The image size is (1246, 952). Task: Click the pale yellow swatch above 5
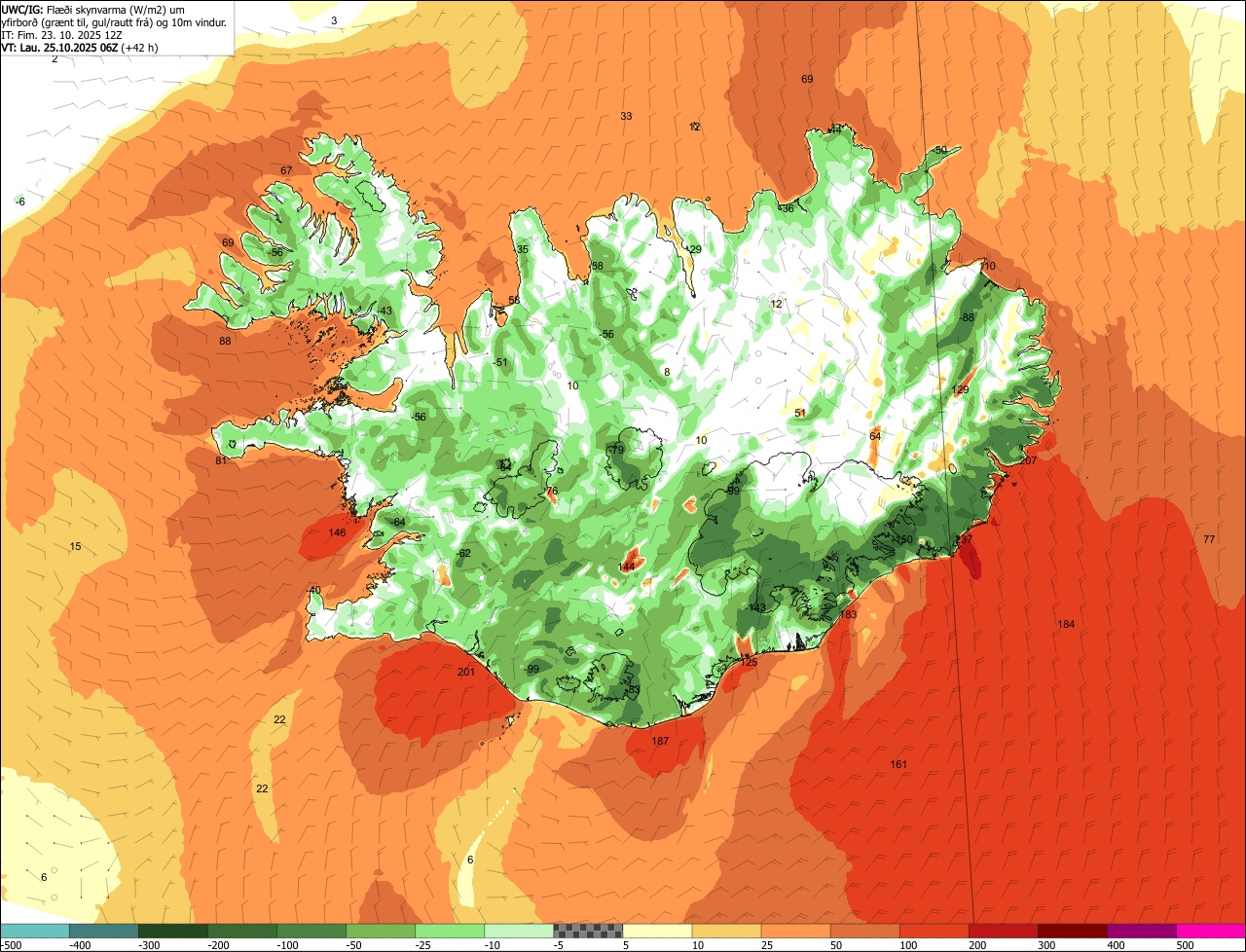657,931
